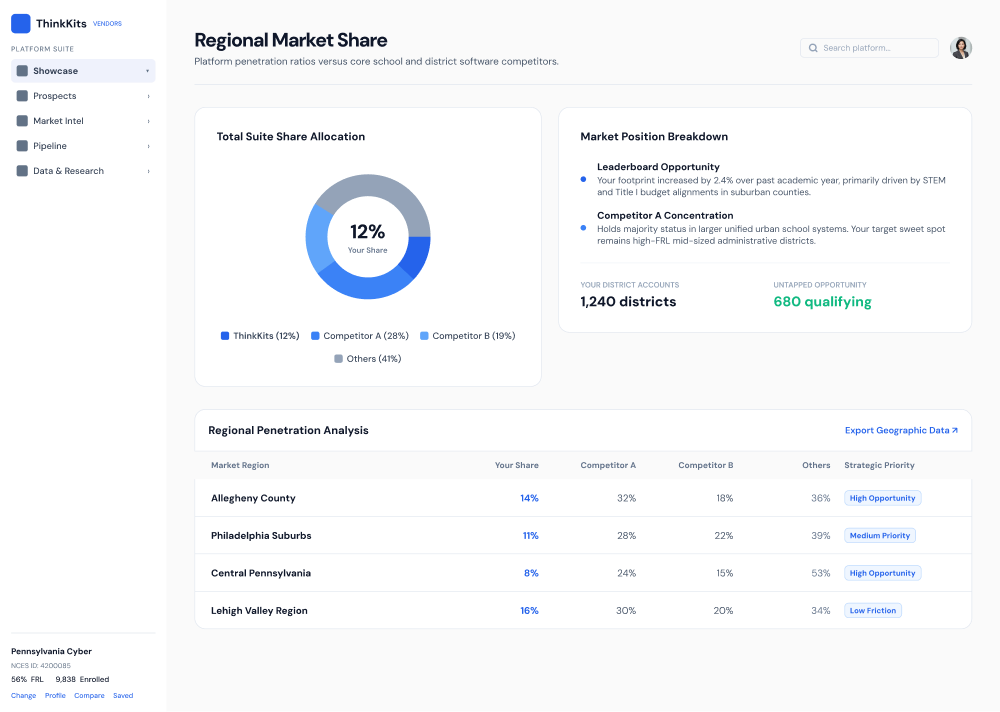The image size is (1000, 712).
Task: Click Export Geographic Data link
Action: [x=901, y=431]
